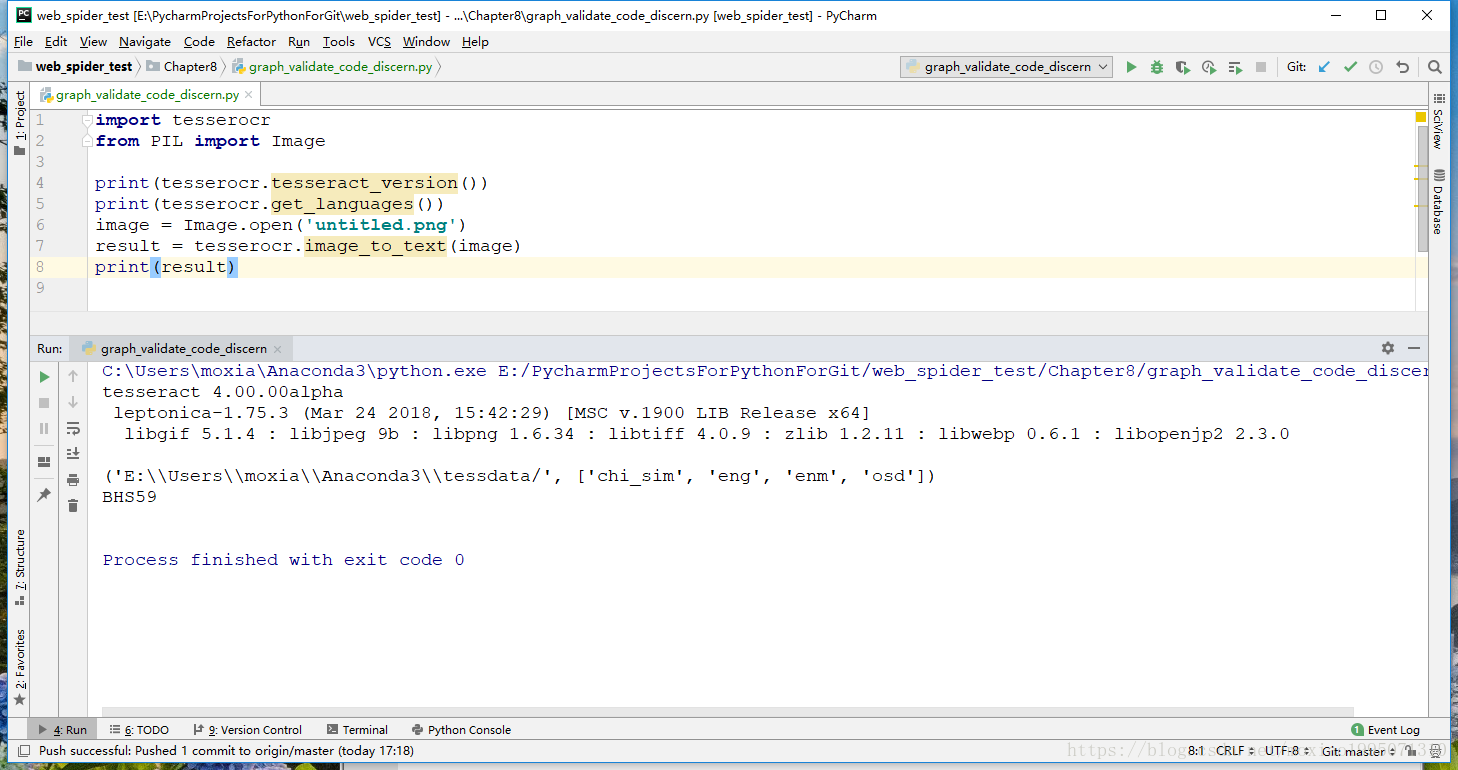Print the console output
This screenshot has height=770, width=1458.
coord(73,480)
